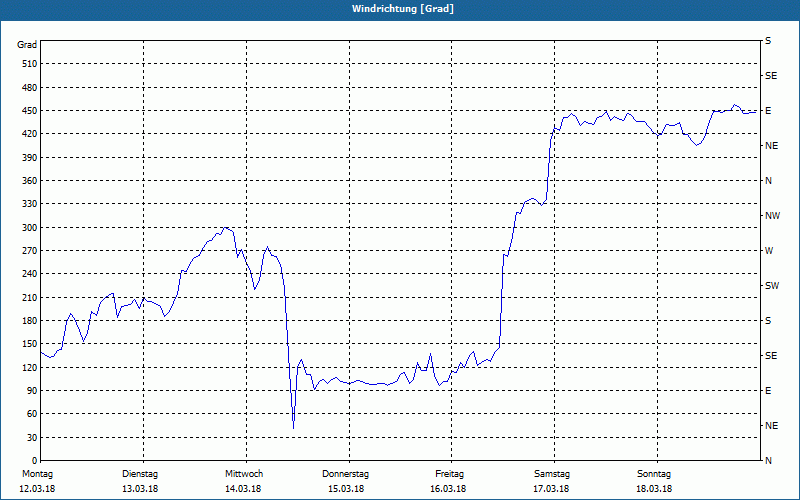Select the date "16.03.18"
This screenshot has width=800, height=500.
448,489
